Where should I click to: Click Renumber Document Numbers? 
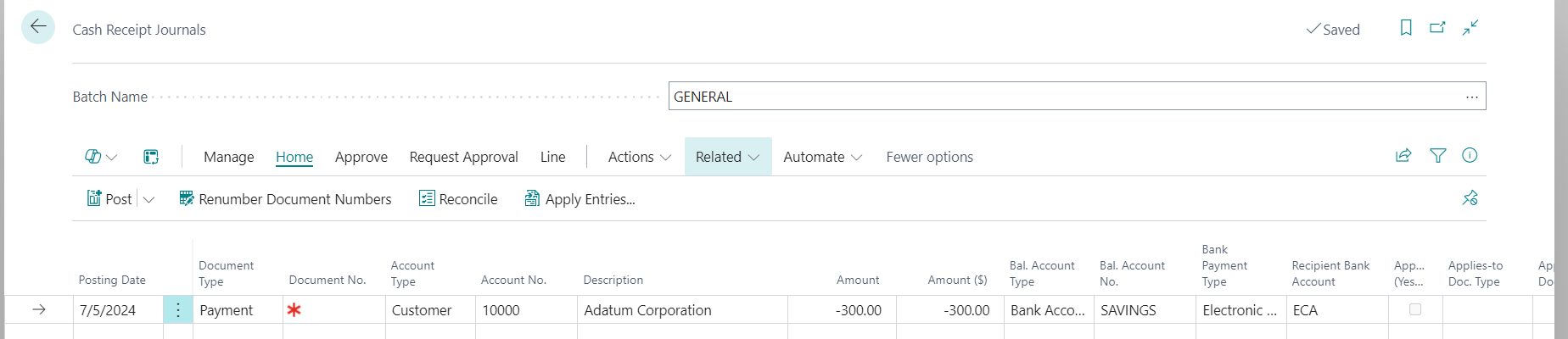coord(285,199)
